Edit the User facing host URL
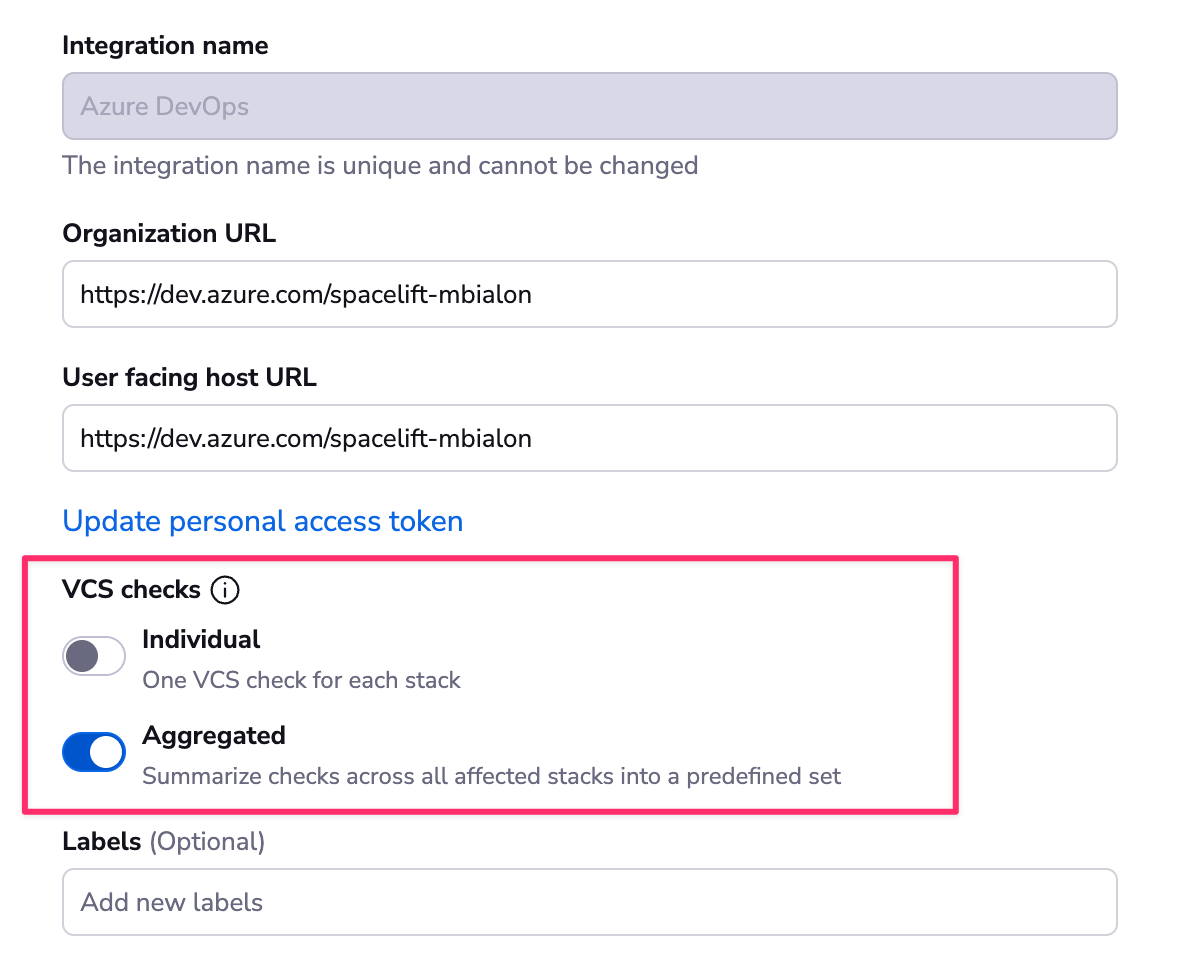The height and width of the screenshot is (966, 1200). pos(590,438)
